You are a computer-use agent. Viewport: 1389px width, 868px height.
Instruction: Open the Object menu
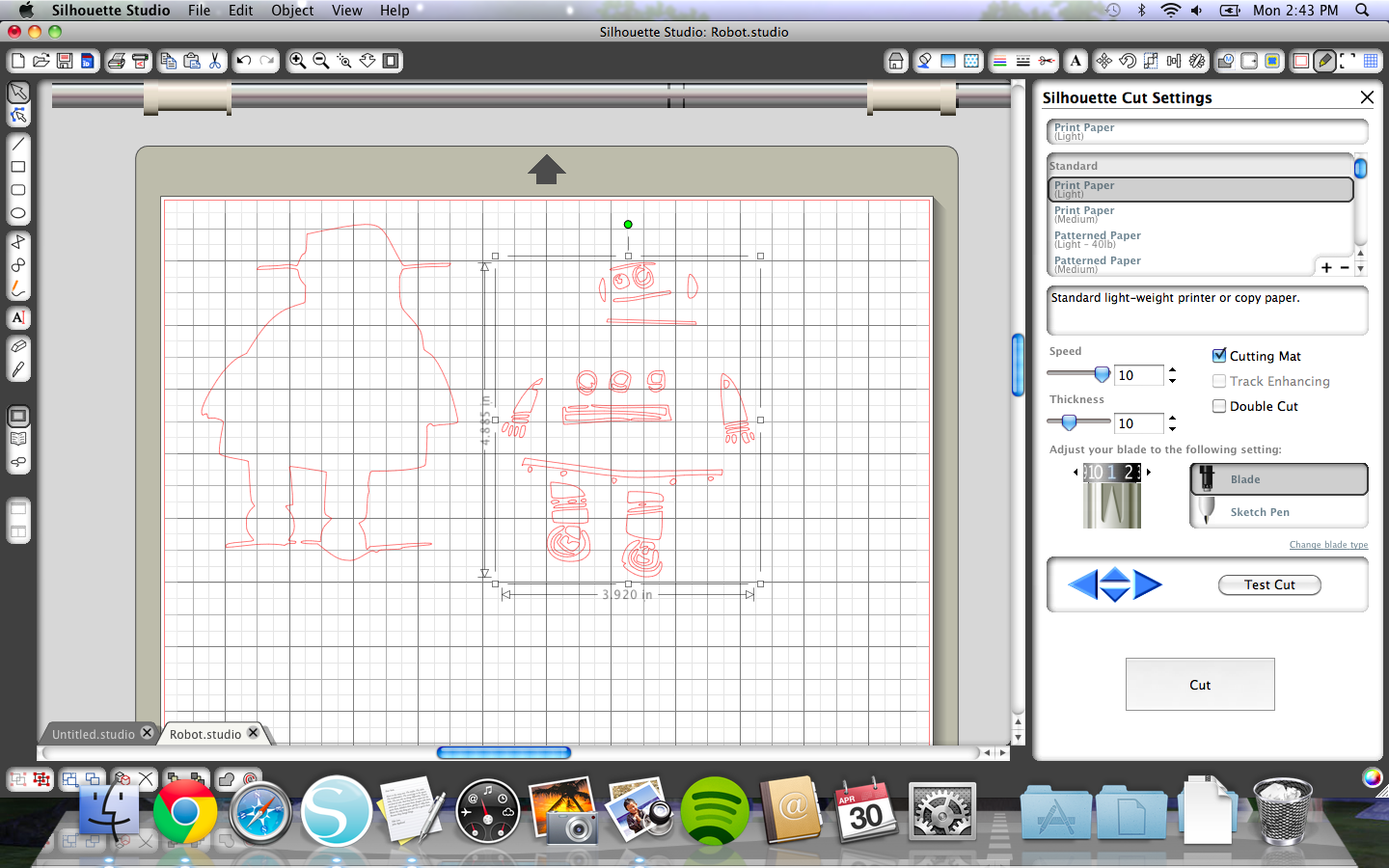[x=292, y=10]
